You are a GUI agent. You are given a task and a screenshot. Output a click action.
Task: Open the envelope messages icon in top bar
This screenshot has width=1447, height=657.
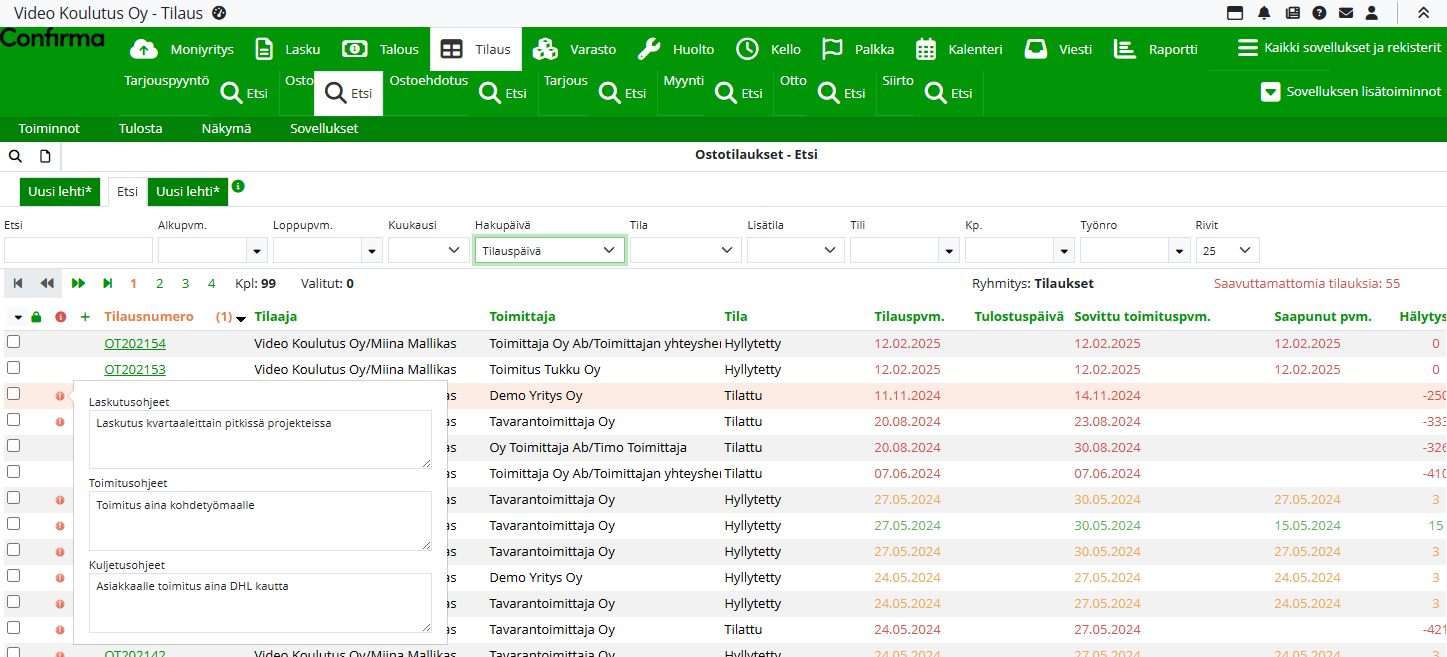click(1346, 13)
